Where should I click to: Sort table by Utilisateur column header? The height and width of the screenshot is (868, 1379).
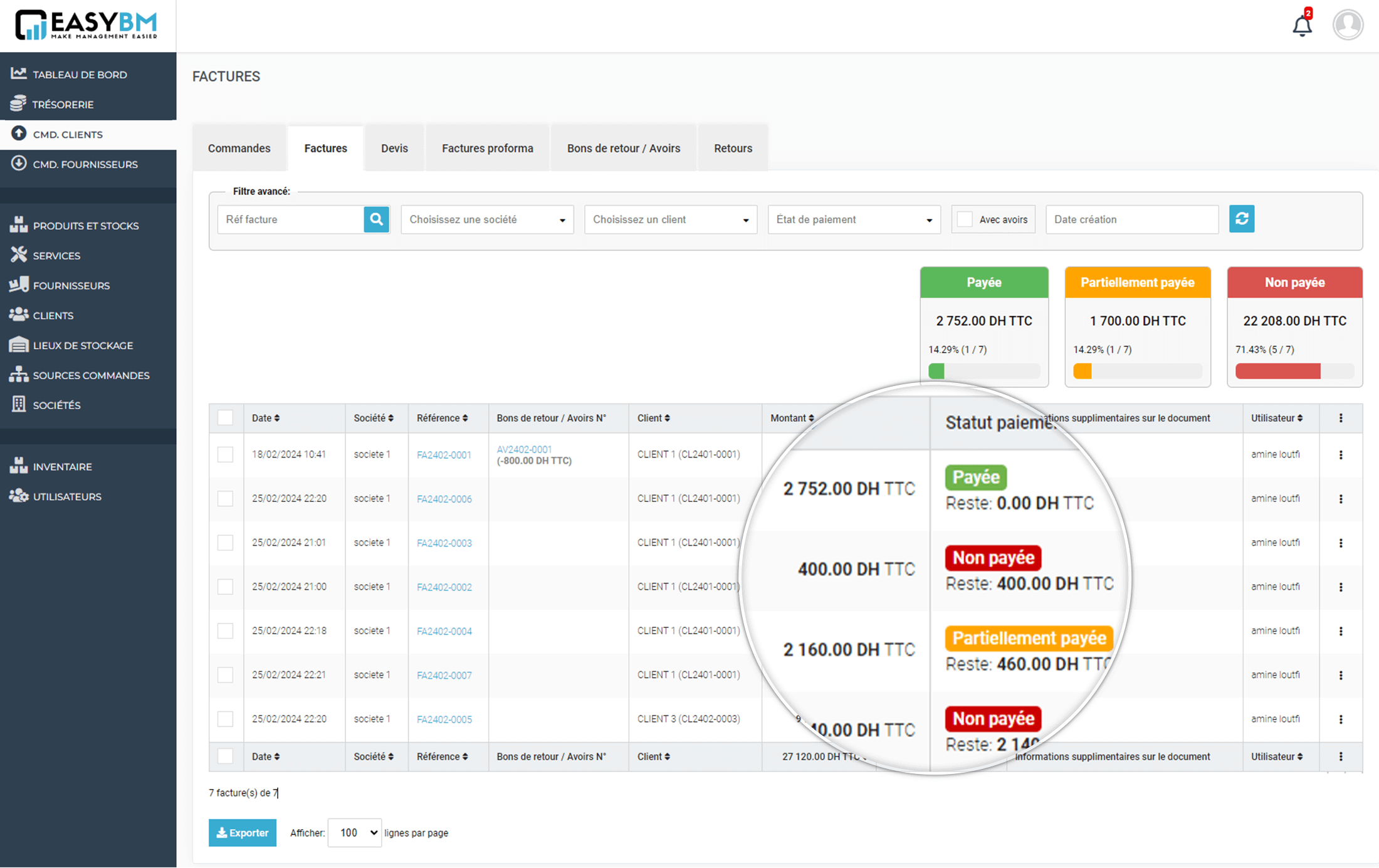1277,418
